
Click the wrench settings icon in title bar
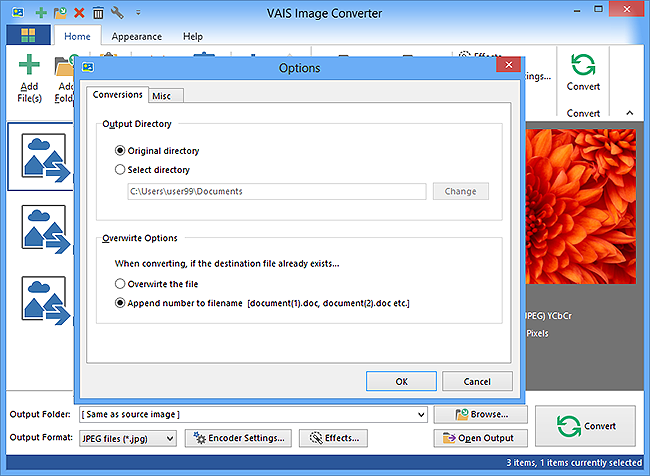pos(117,13)
